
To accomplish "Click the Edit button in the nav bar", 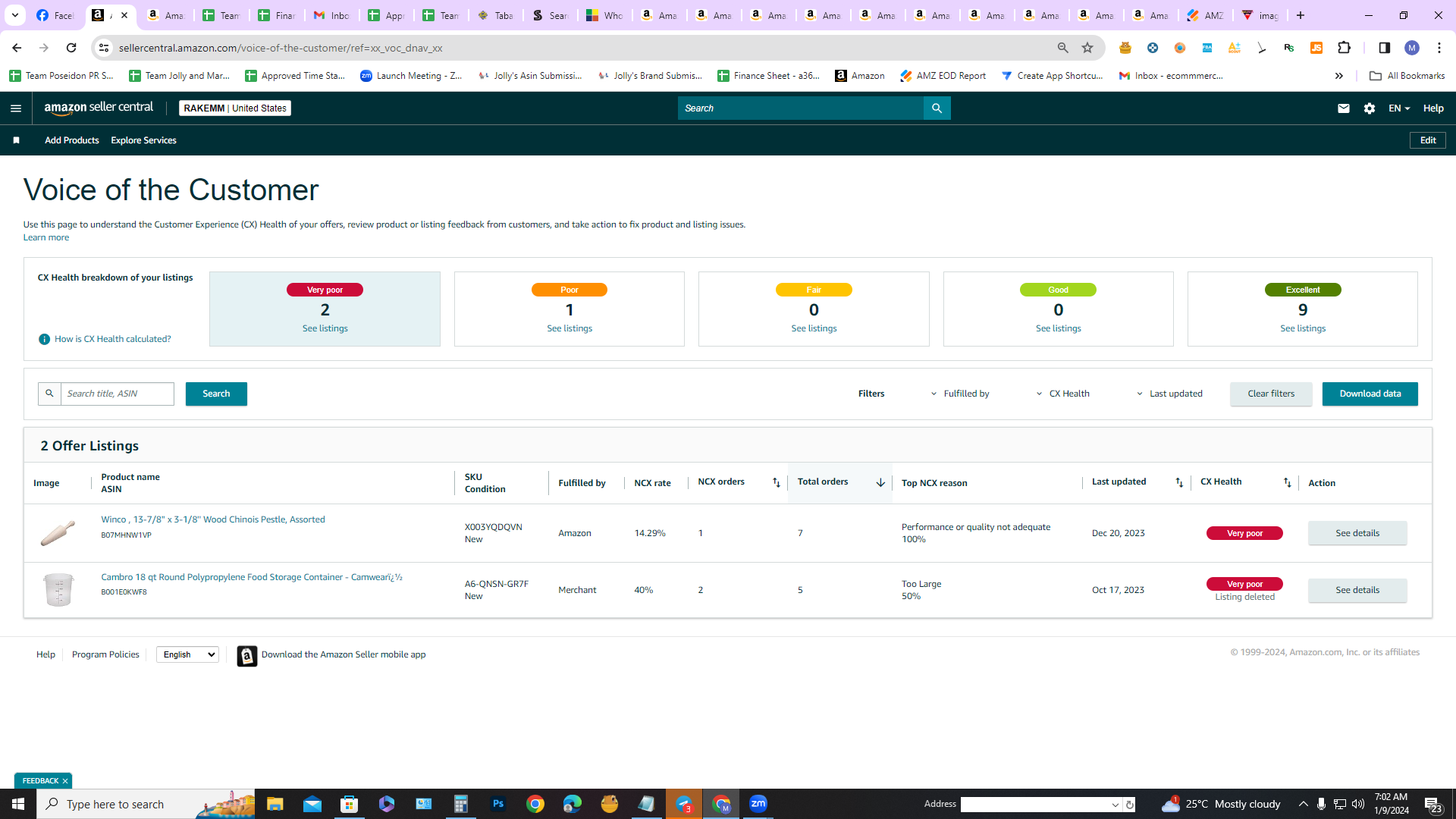I will coord(1428,140).
